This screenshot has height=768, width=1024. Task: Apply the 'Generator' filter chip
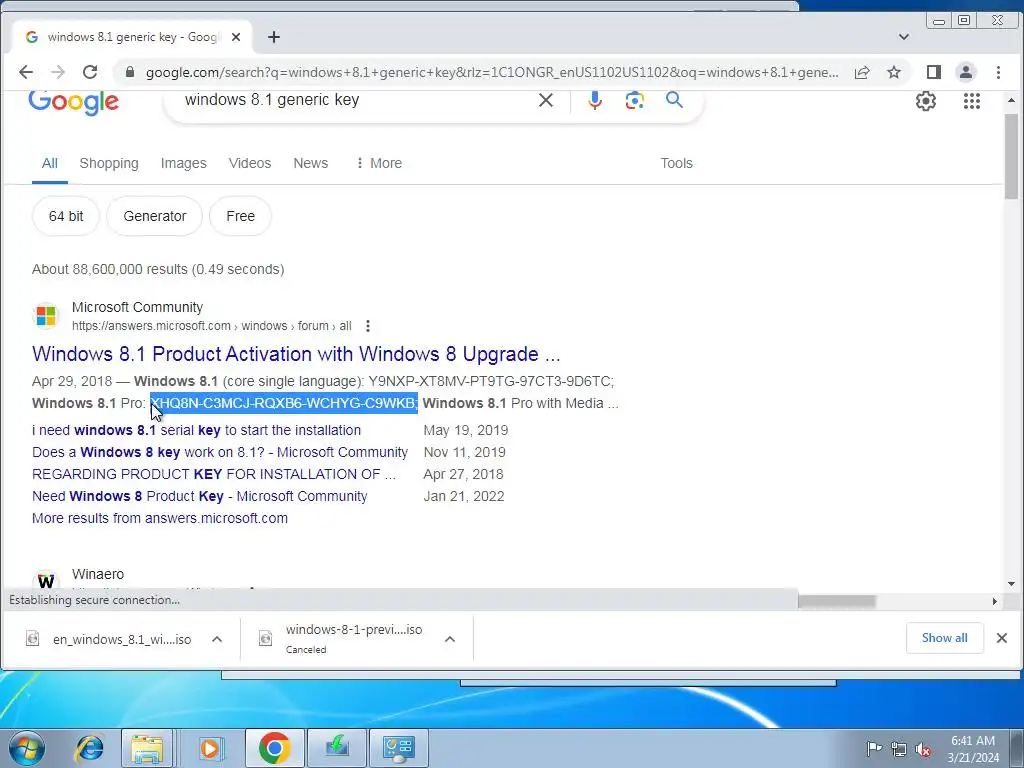tap(155, 216)
